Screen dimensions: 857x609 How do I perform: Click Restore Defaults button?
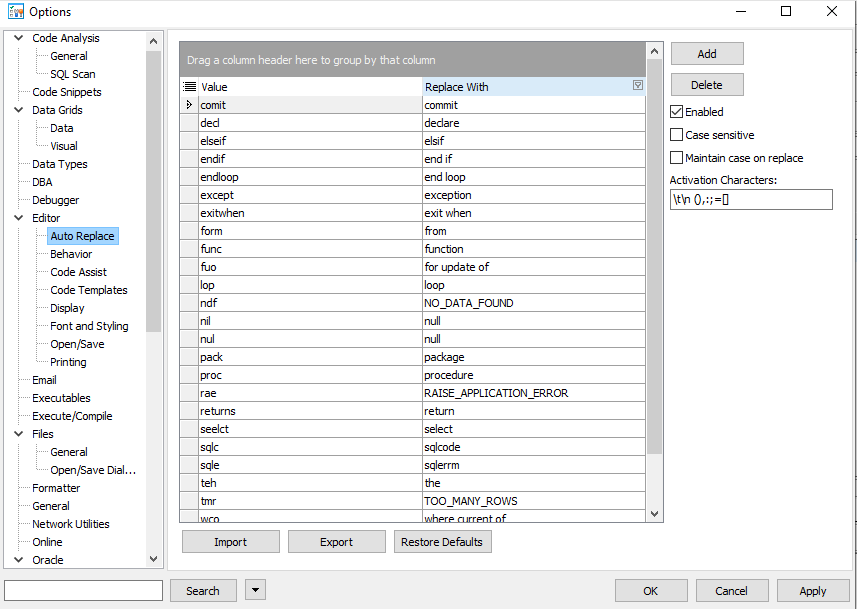pyautogui.click(x=442, y=542)
